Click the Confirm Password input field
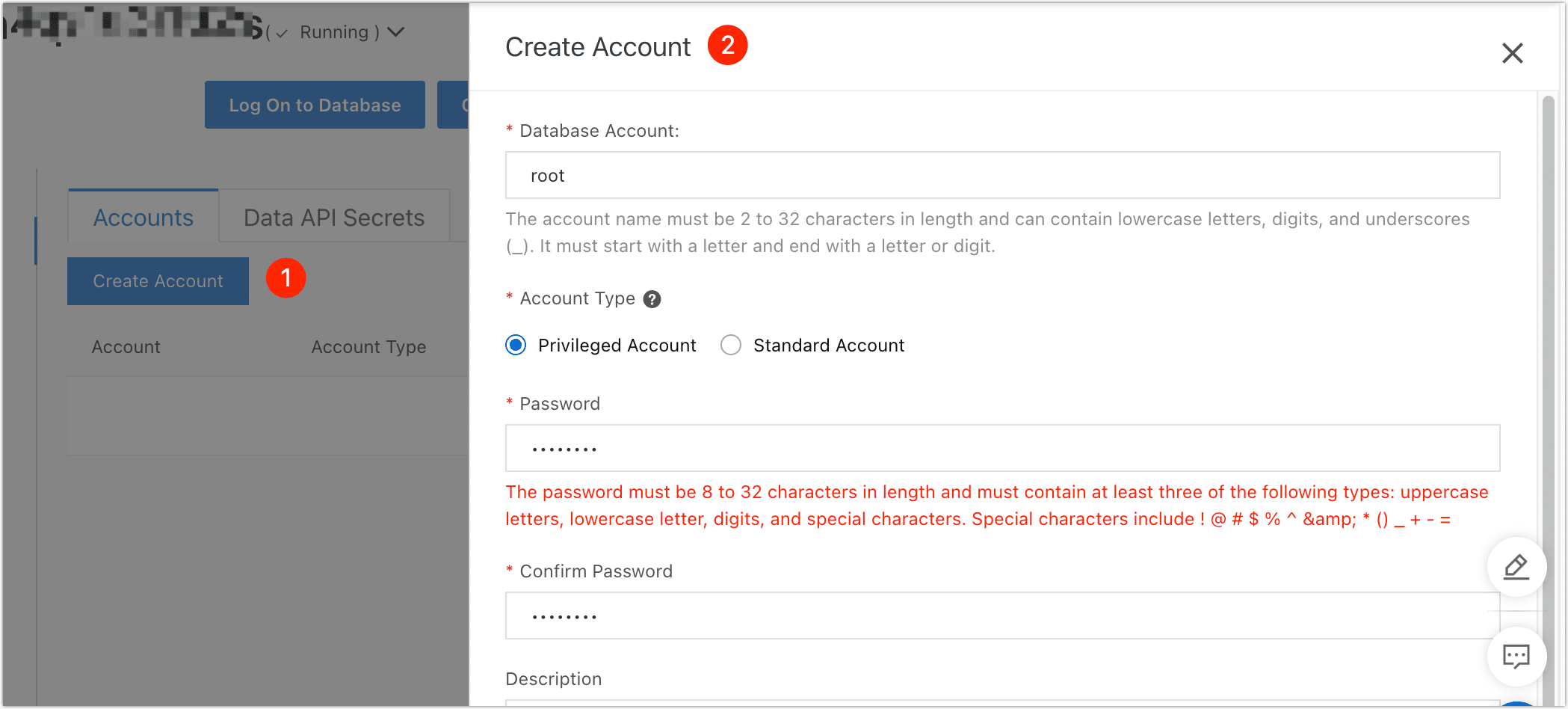Image resolution: width=1568 pixels, height=709 pixels. tap(1001, 615)
